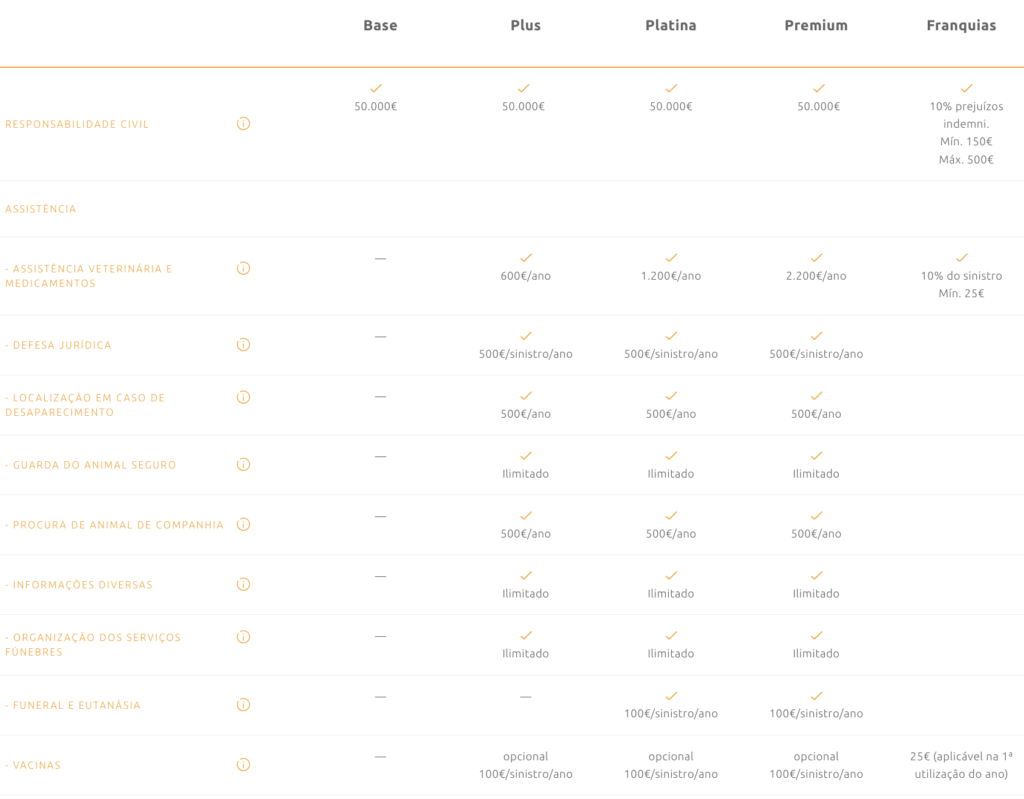Select the Plus plan column header
The image size is (1024, 799).
click(x=525, y=26)
